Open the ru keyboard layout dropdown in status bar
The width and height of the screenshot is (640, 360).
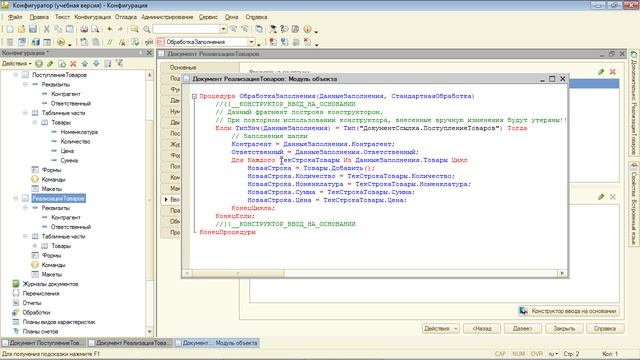coord(553,354)
